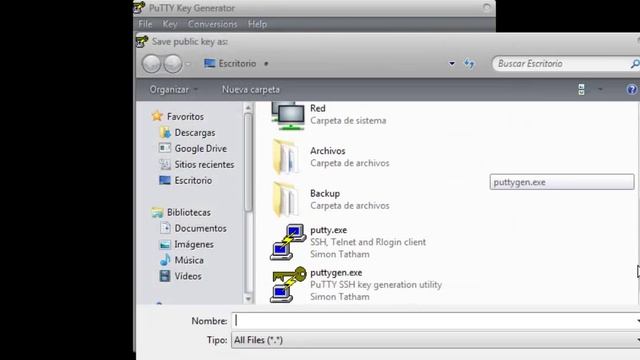Open the Tipo All Files dropdown
Image resolution: width=640 pixels, height=360 pixels.
(x=436, y=340)
